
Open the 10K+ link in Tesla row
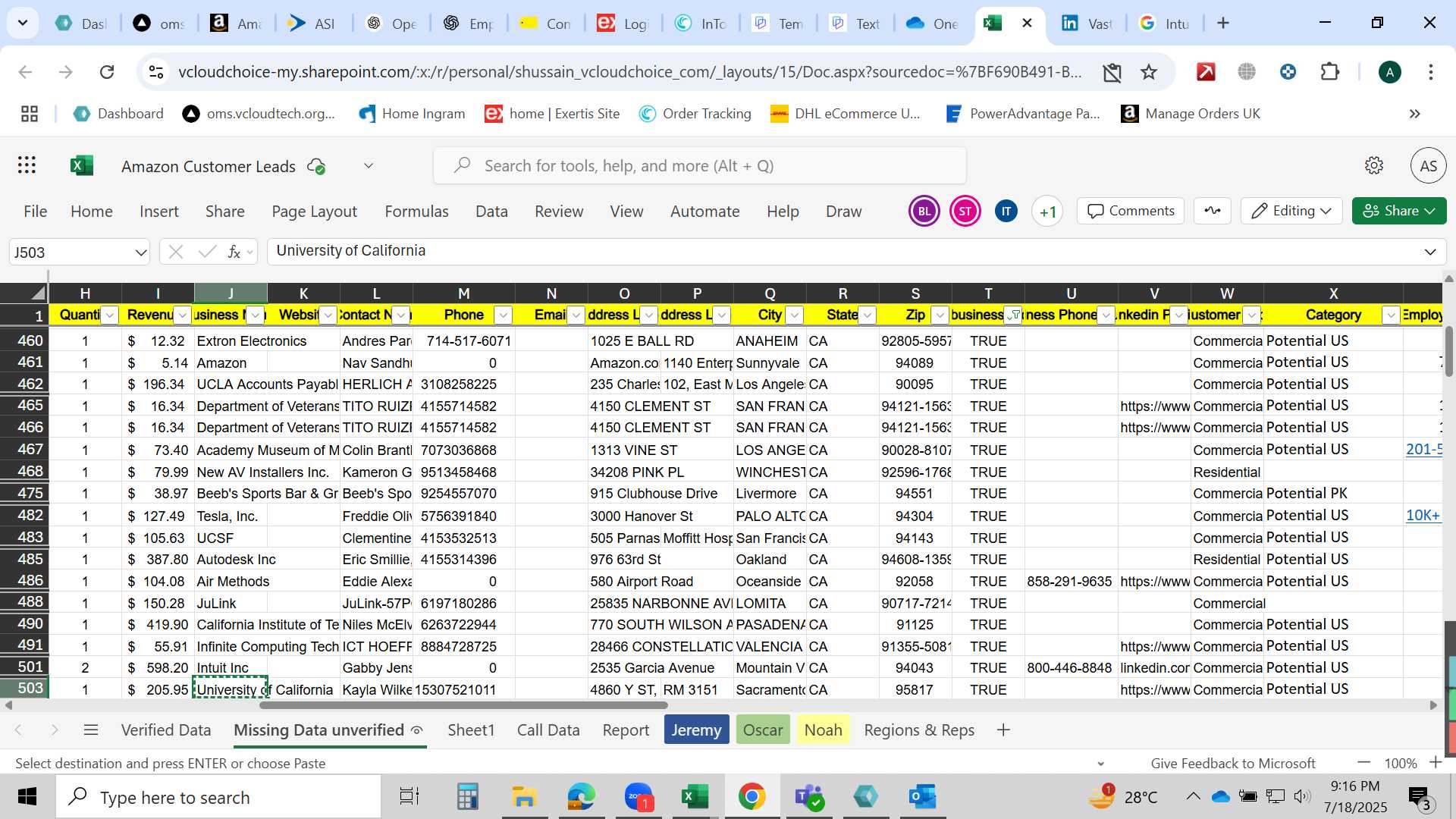(1423, 516)
